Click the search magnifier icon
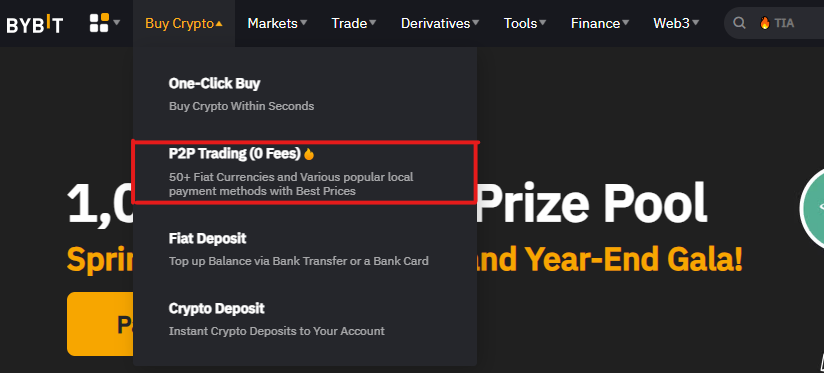 click(739, 23)
